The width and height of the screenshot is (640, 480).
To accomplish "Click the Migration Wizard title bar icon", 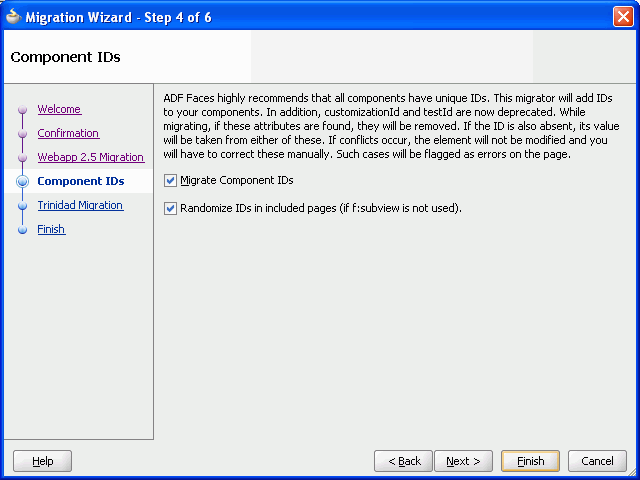I will click(x=12, y=16).
